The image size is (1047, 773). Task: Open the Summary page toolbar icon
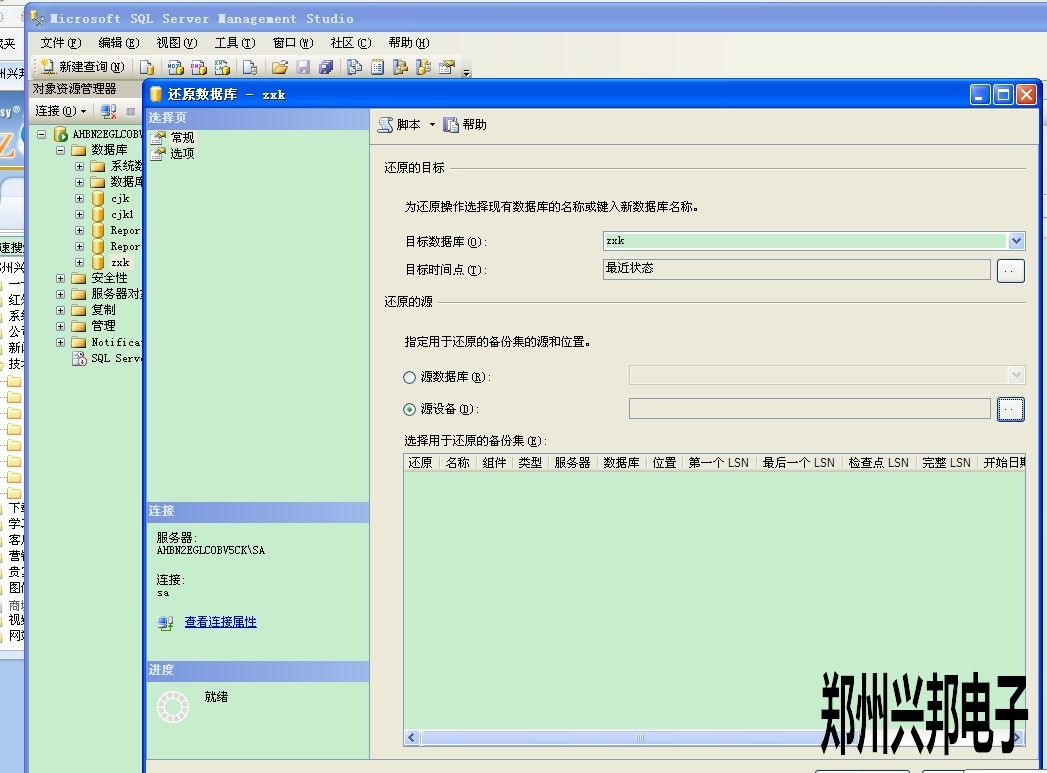coord(377,67)
